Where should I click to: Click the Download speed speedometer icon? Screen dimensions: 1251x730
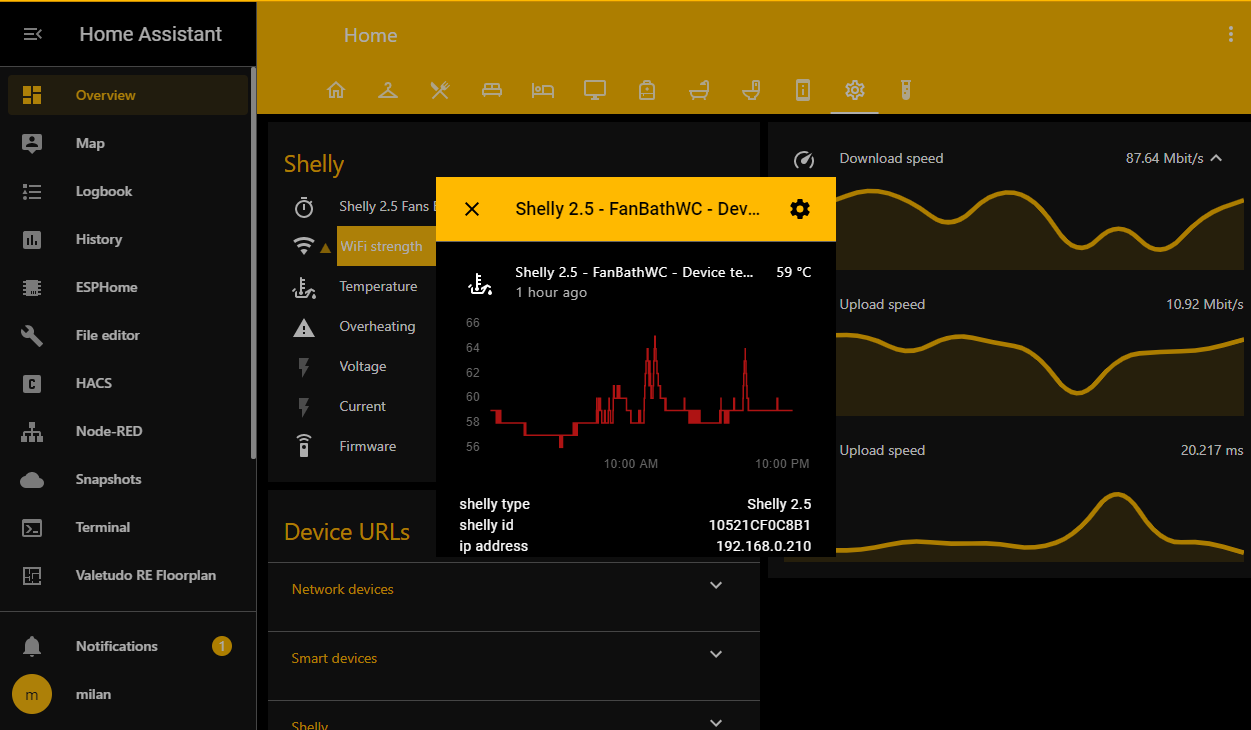(804, 159)
